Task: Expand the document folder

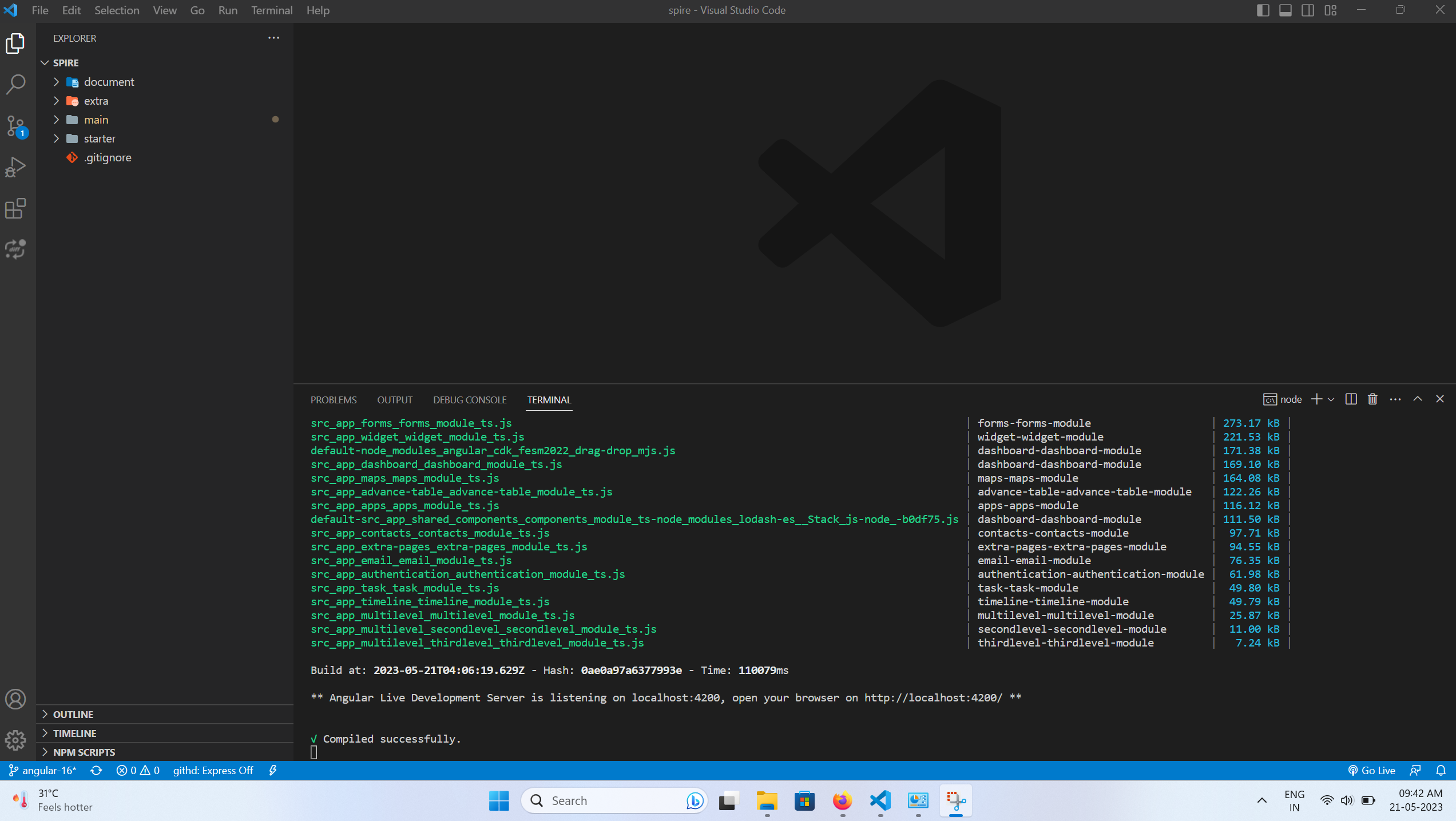Action: [x=165, y=82]
